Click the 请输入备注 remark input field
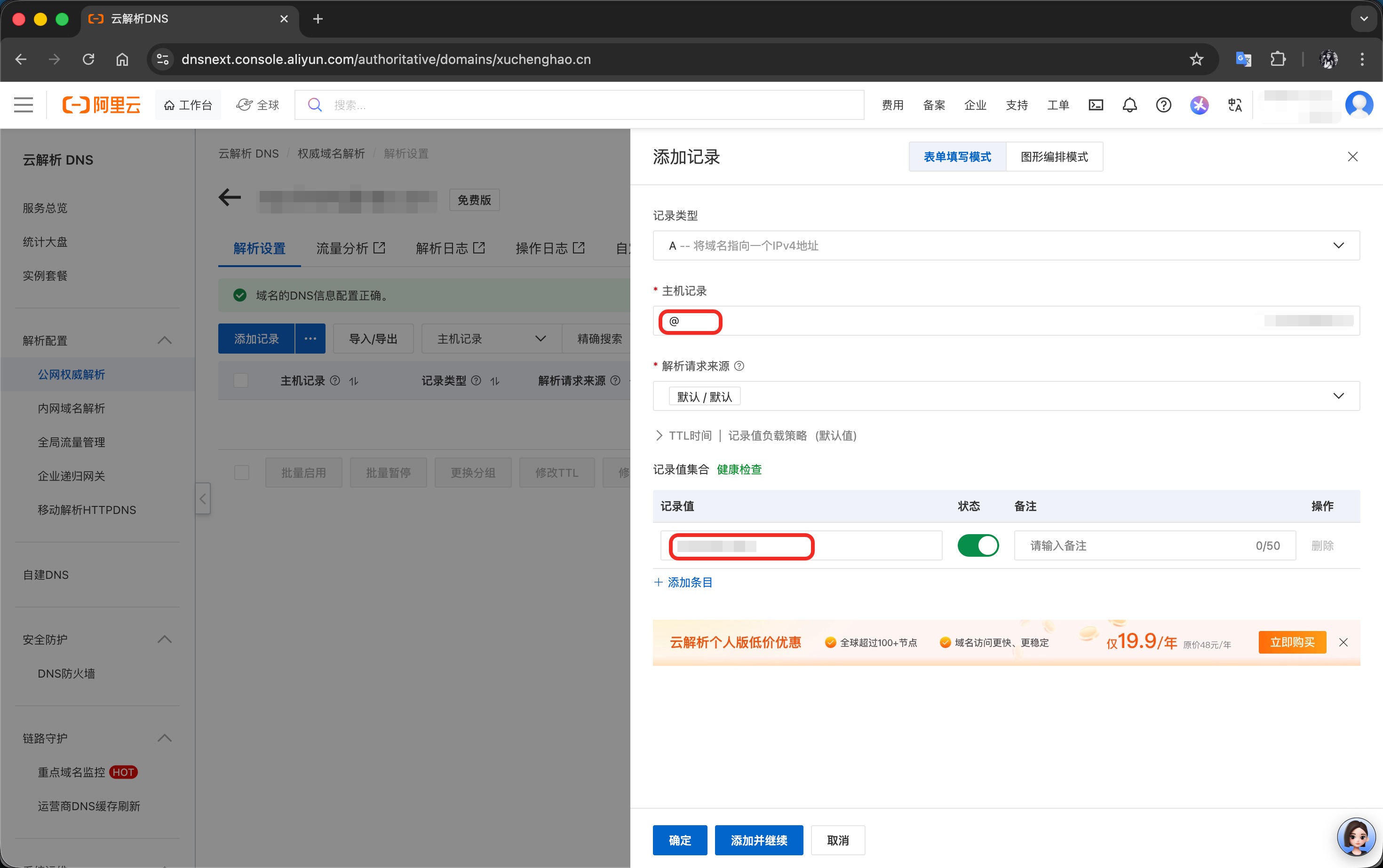Viewport: 1383px width, 868px height. (1137, 545)
